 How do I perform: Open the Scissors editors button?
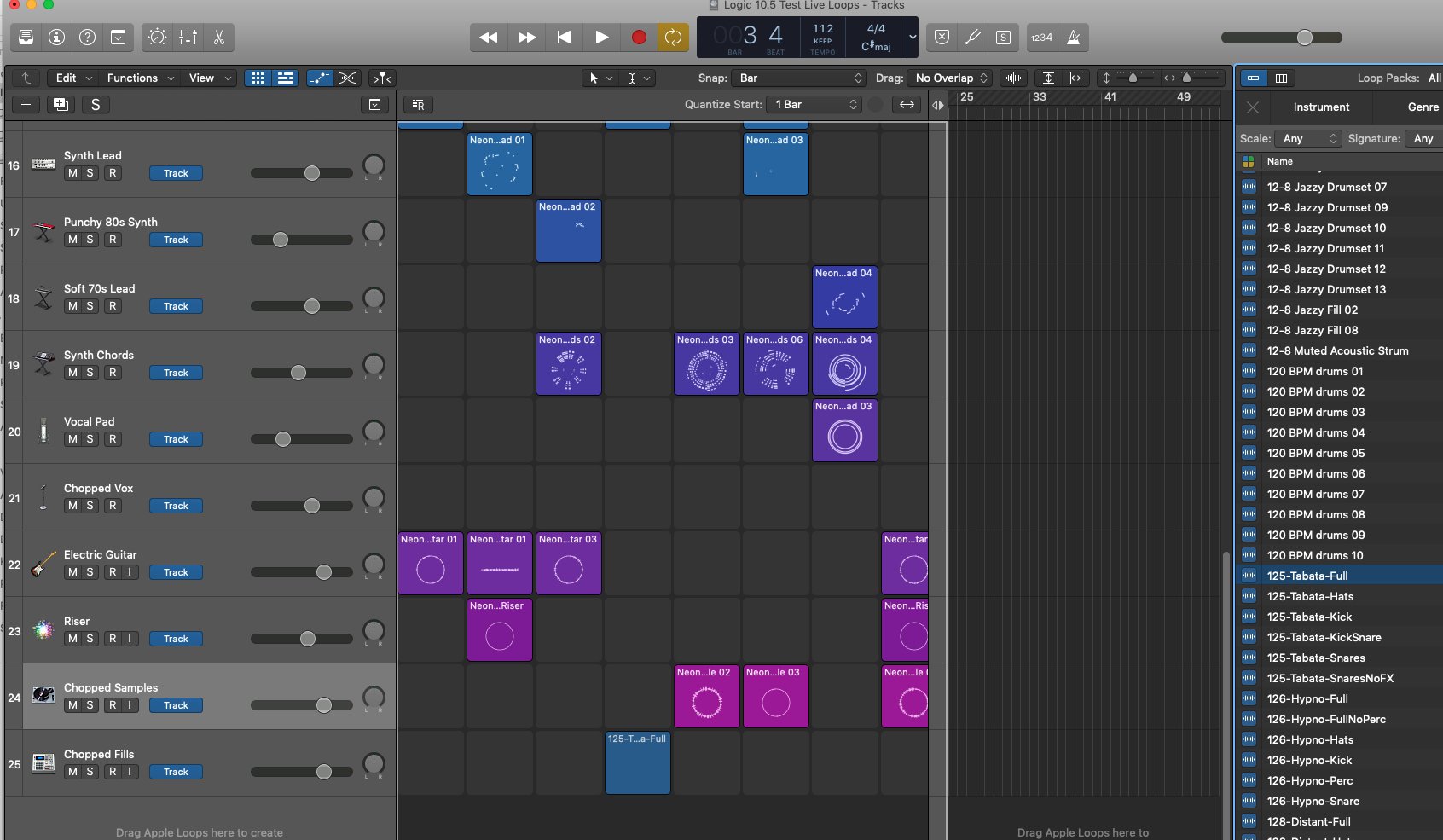219,38
